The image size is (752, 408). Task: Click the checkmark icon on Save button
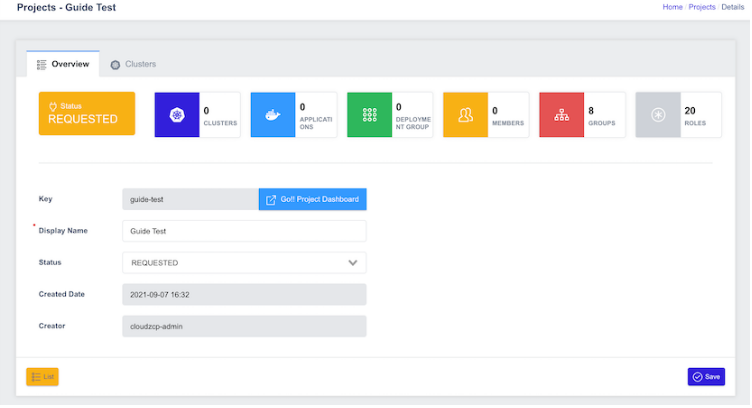[697, 377]
